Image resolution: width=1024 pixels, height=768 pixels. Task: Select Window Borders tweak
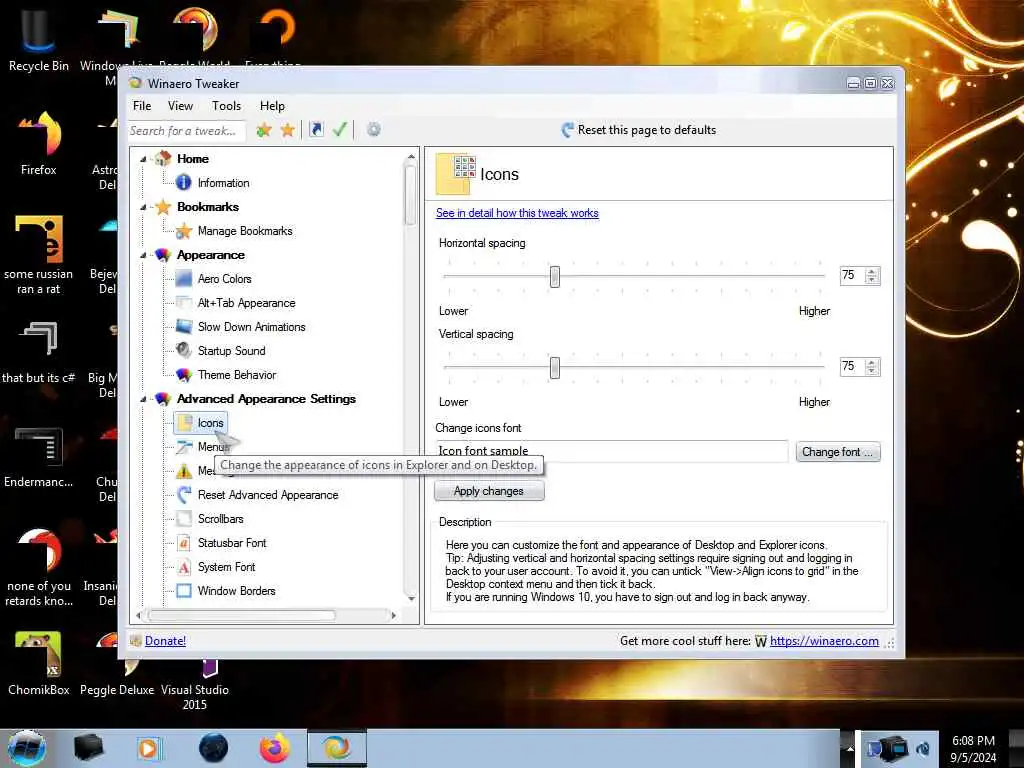point(236,591)
